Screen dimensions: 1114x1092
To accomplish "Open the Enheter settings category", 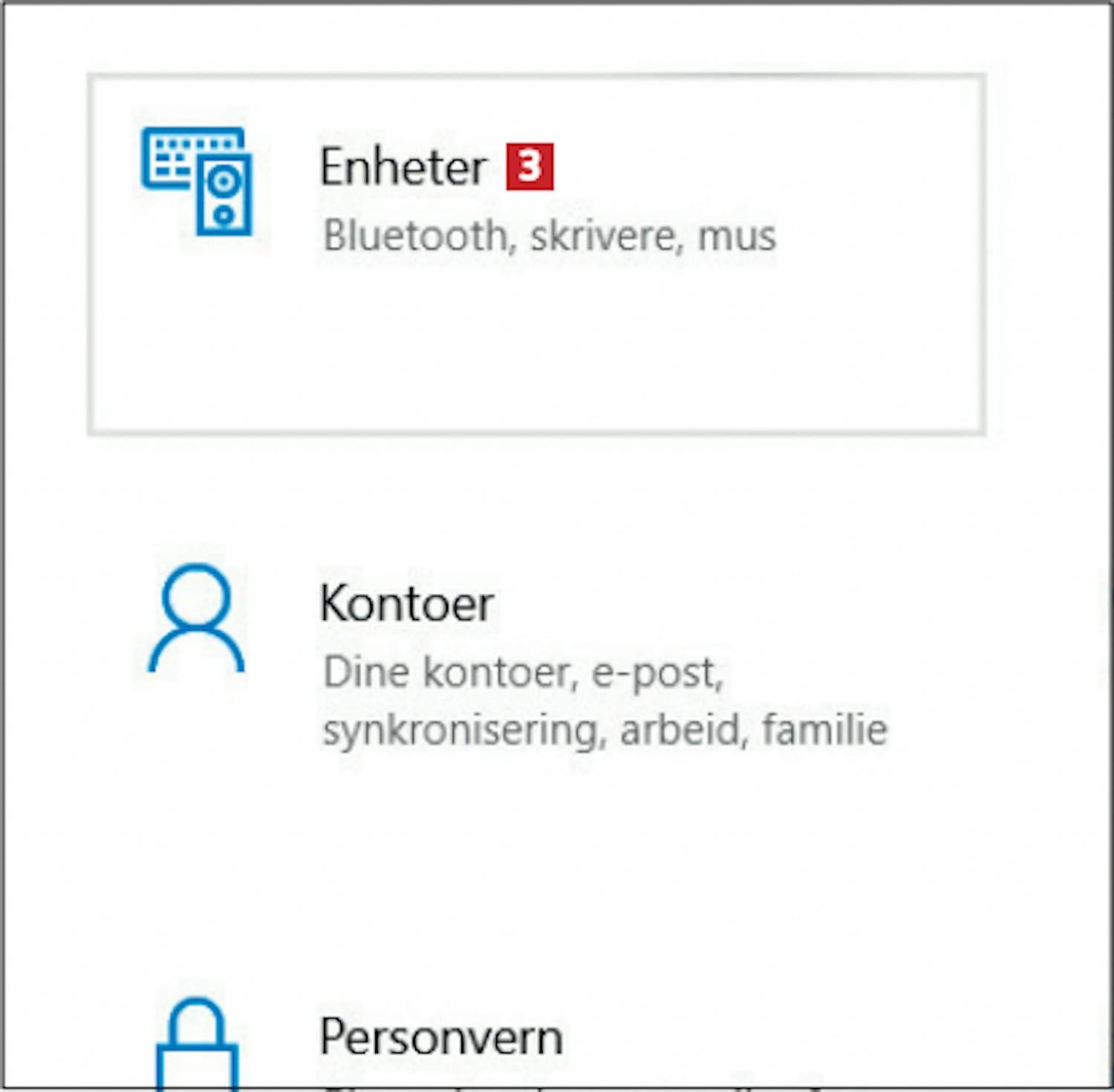I will (x=403, y=167).
